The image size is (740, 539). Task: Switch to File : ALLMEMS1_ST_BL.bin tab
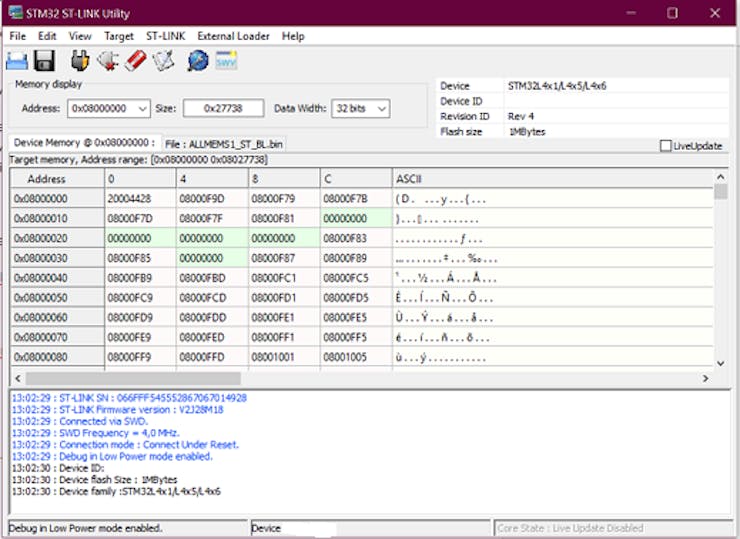224,144
